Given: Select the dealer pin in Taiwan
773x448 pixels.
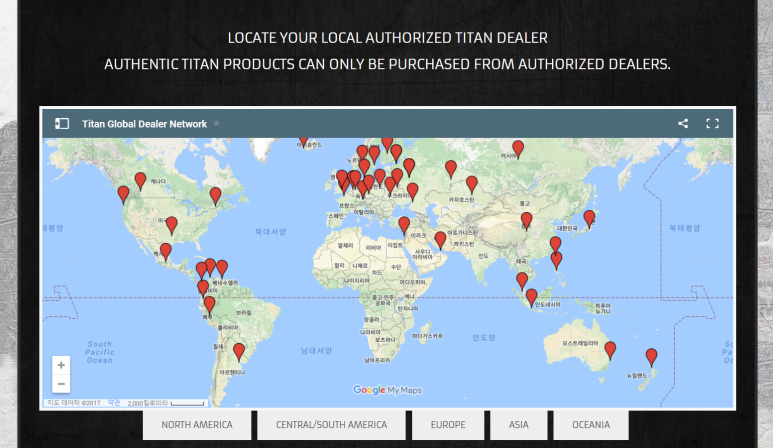Looking at the screenshot, I should coord(556,245).
